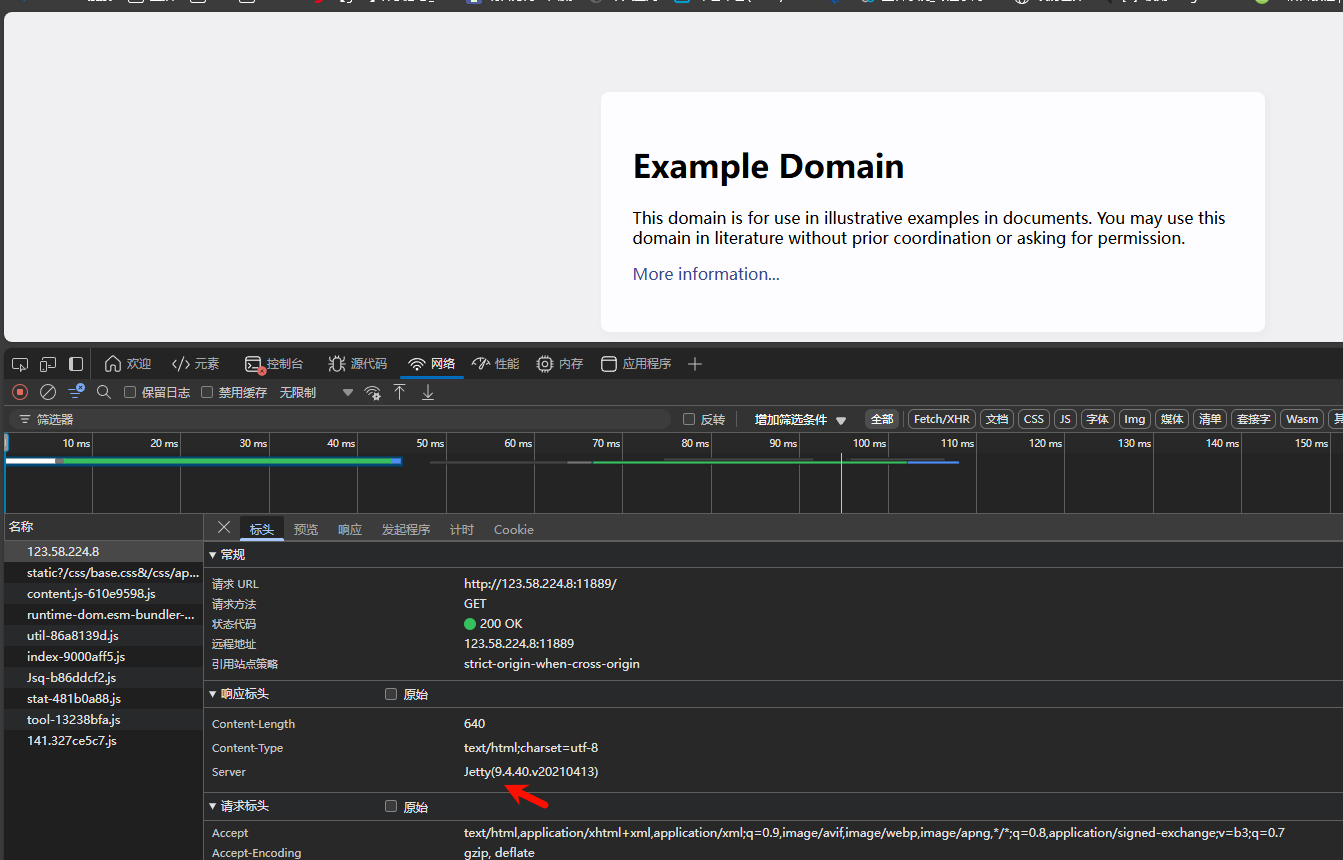Enable the 禁用缓存 checkbox
The height and width of the screenshot is (860, 1343).
[207, 392]
